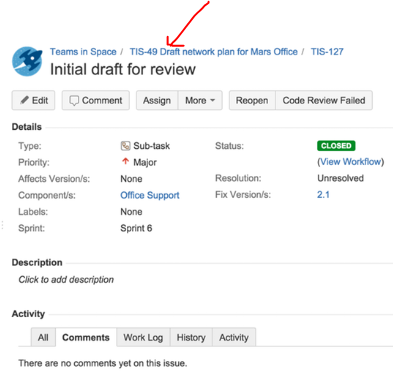Viewport: 393px width, 381px height.
Task: Click the Activity section heading
Action: coord(28,314)
